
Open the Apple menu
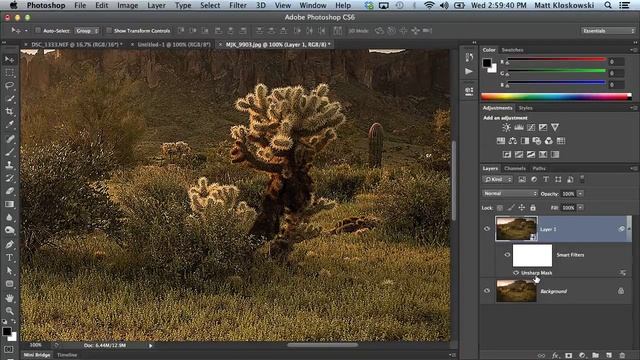(13, 5)
